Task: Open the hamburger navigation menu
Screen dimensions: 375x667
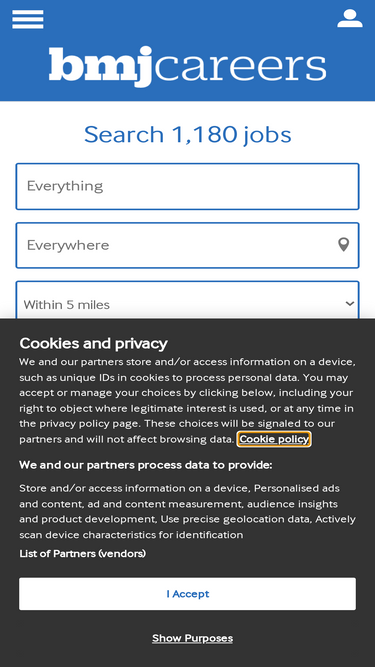Action: 28,19
